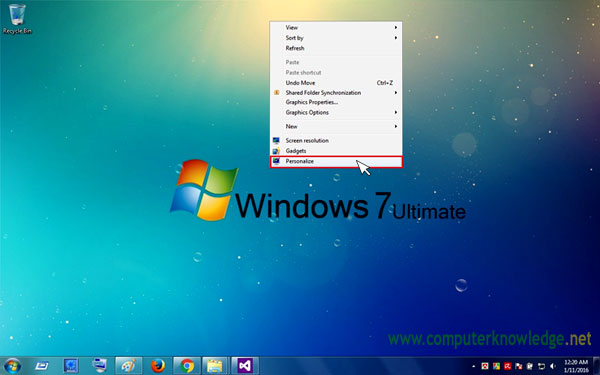The width and height of the screenshot is (600, 375).
Task: Click the grayed Paste shortcut entry
Action: 336,72
